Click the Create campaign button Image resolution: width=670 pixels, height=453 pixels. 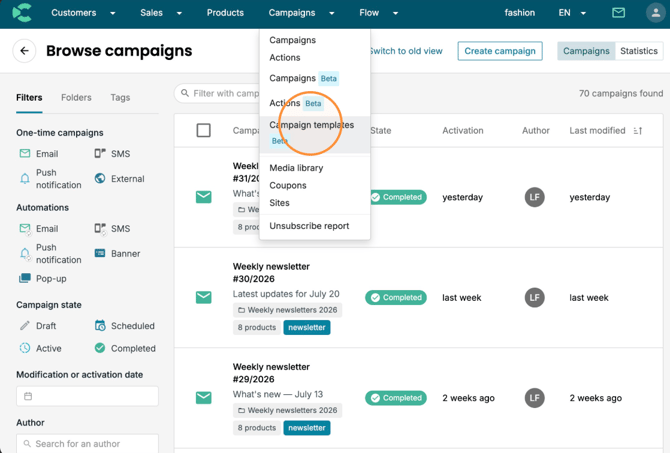(500, 51)
